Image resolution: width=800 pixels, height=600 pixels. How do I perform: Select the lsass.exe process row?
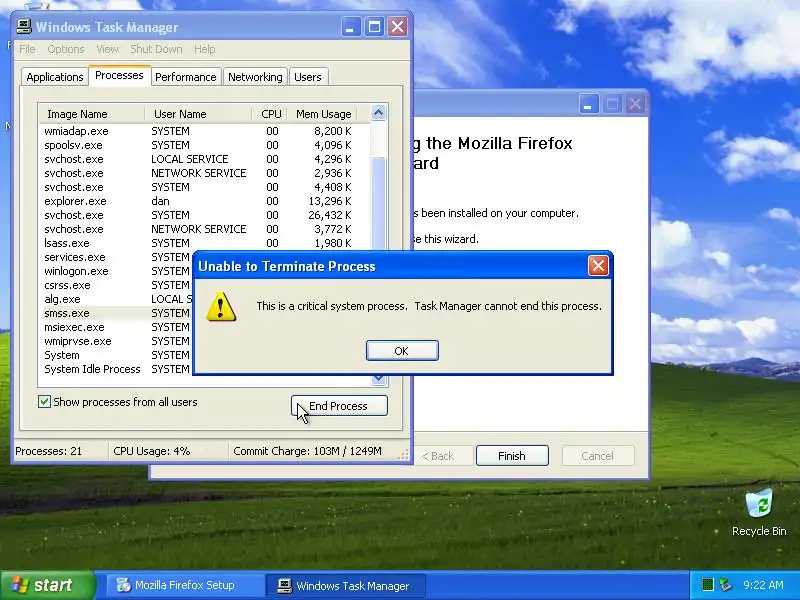tap(204, 243)
